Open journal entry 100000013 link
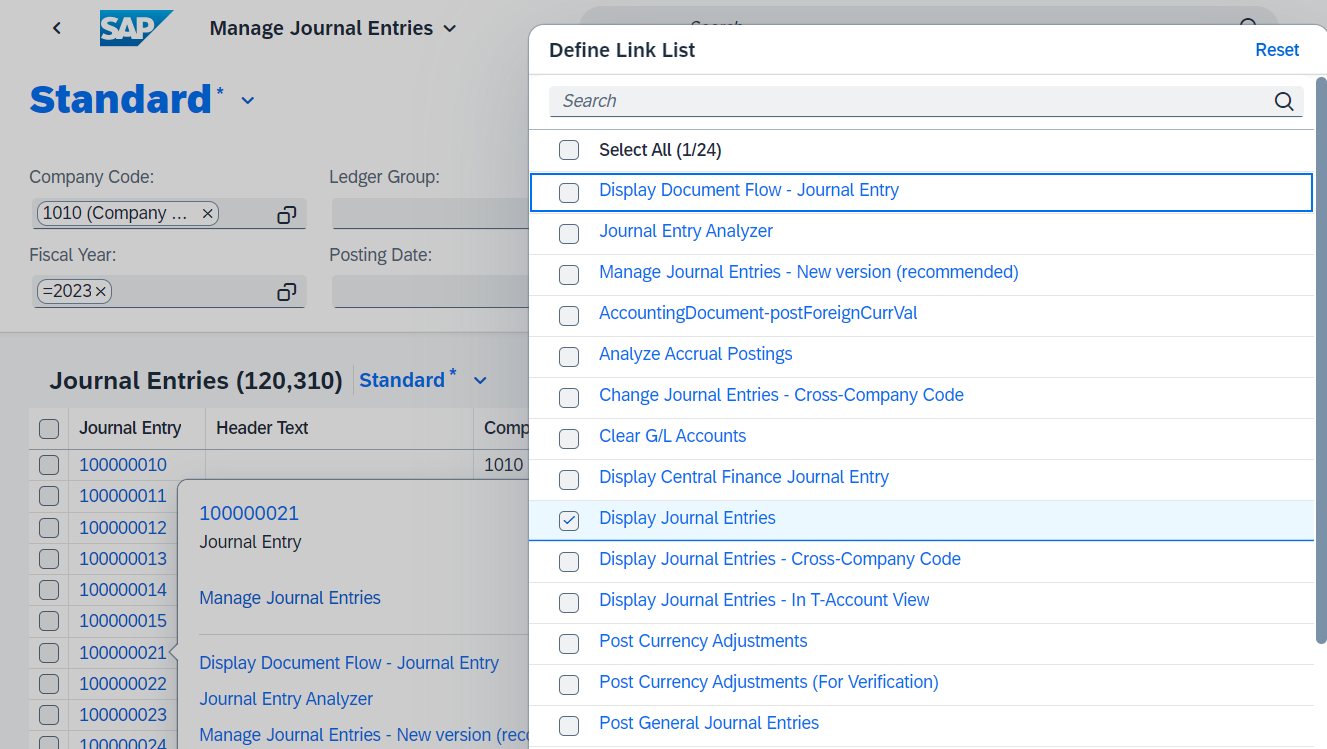The height and width of the screenshot is (749, 1327). tap(123, 559)
